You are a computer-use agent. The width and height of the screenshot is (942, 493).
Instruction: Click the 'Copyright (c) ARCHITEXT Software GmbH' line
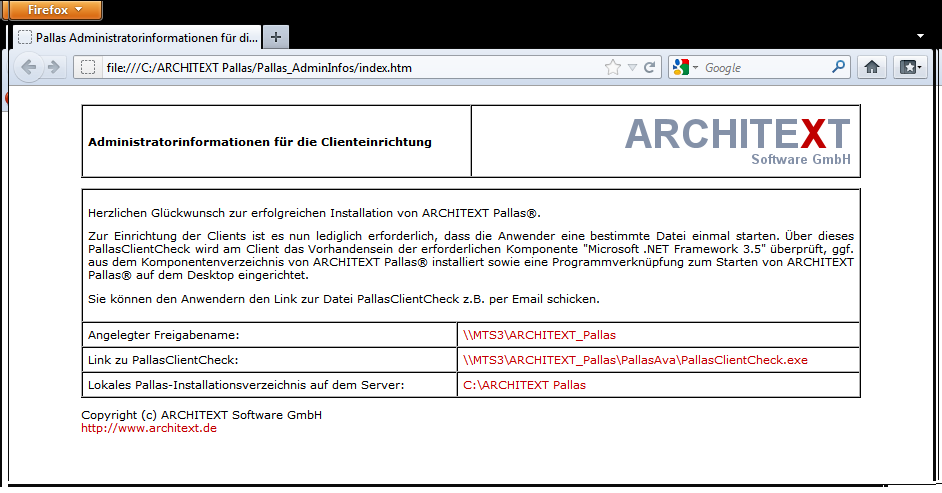coord(201,415)
